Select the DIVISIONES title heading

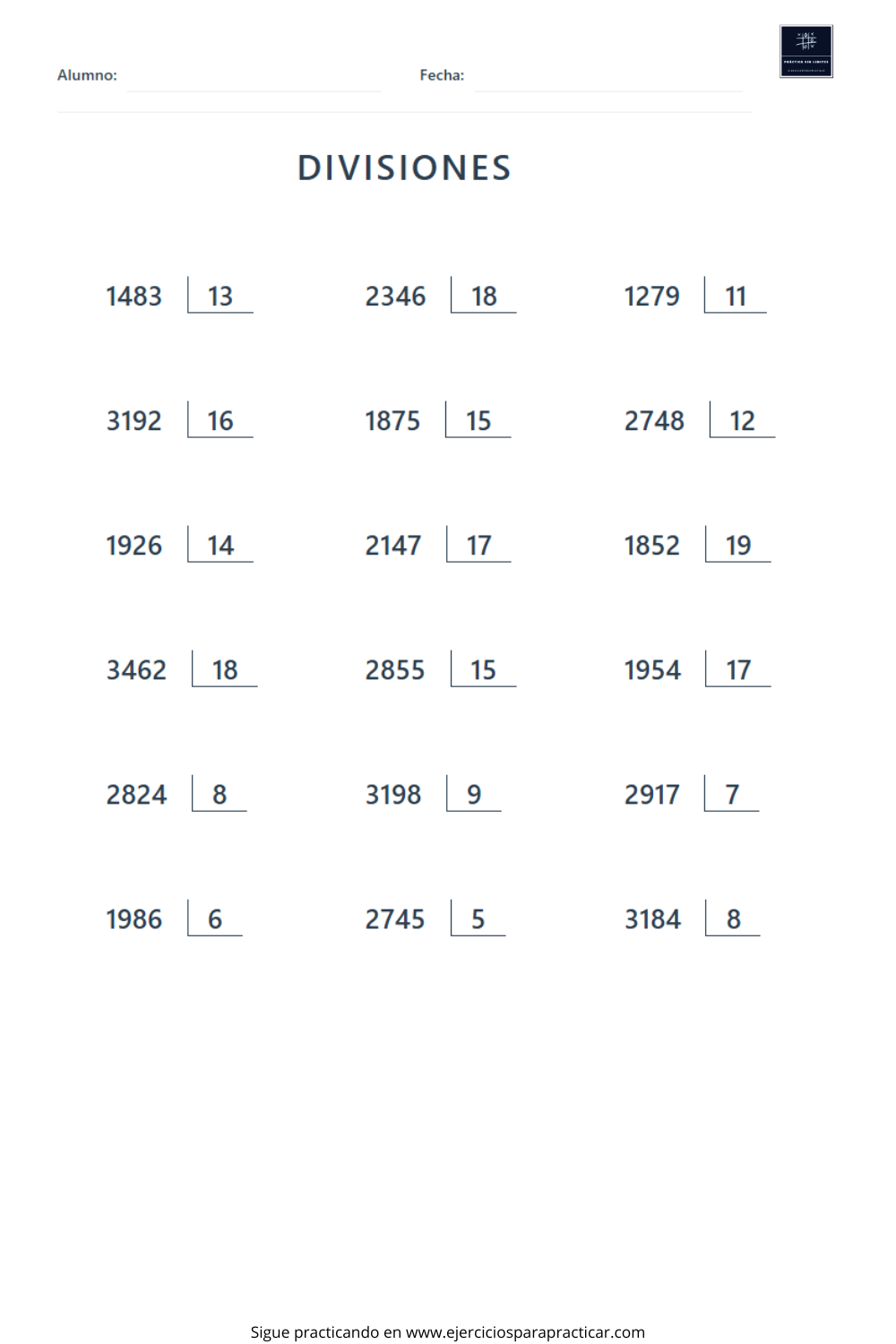click(x=404, y=168)
